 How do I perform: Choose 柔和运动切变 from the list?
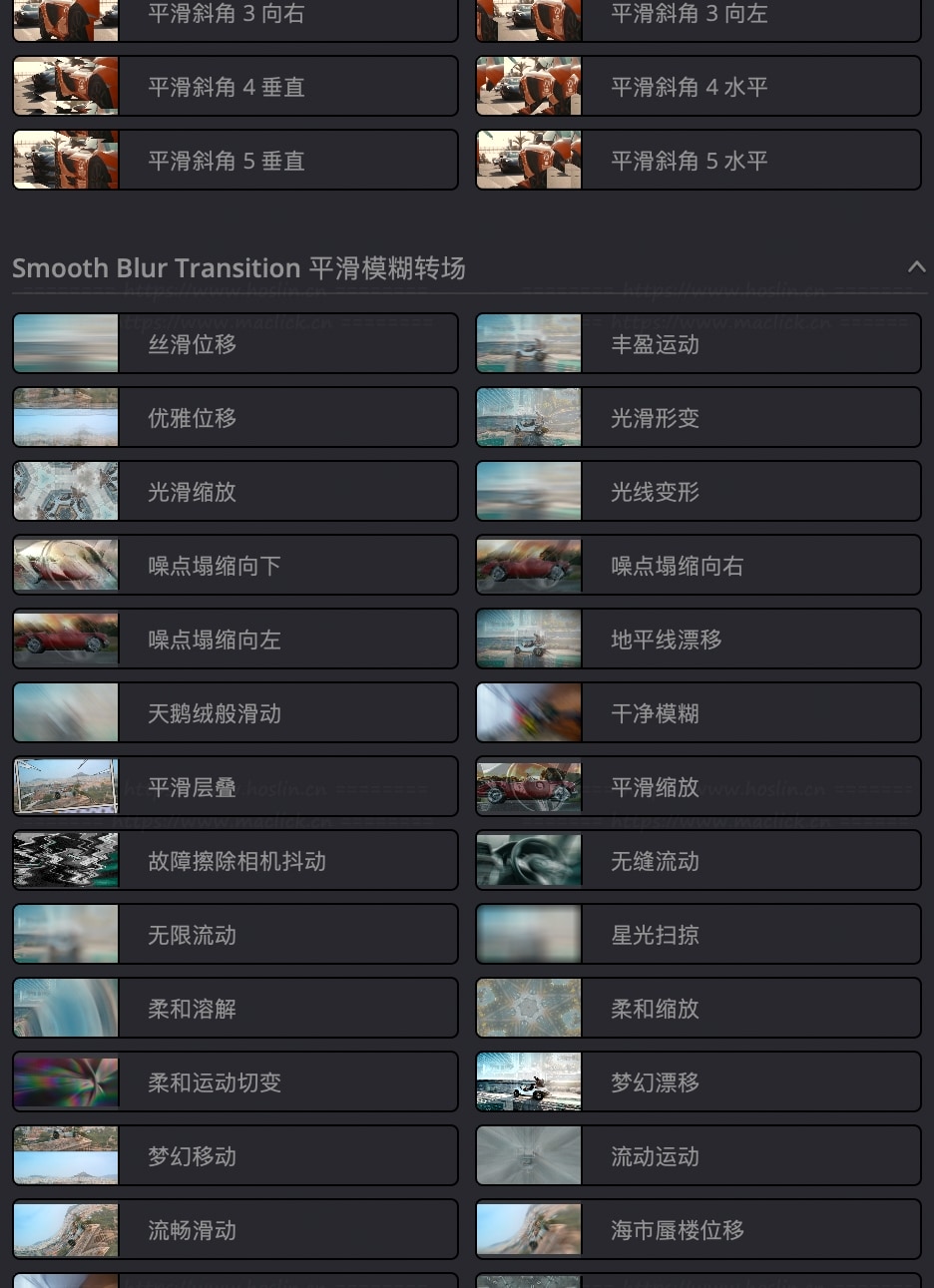[235, 1082]
